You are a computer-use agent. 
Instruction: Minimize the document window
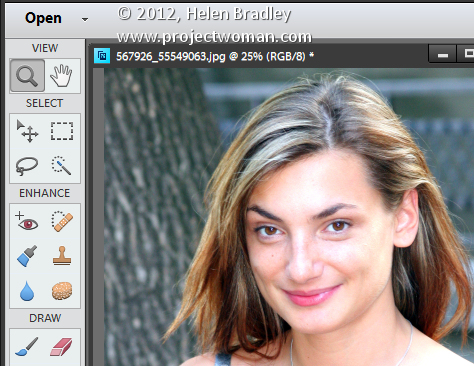click(442, 55)
